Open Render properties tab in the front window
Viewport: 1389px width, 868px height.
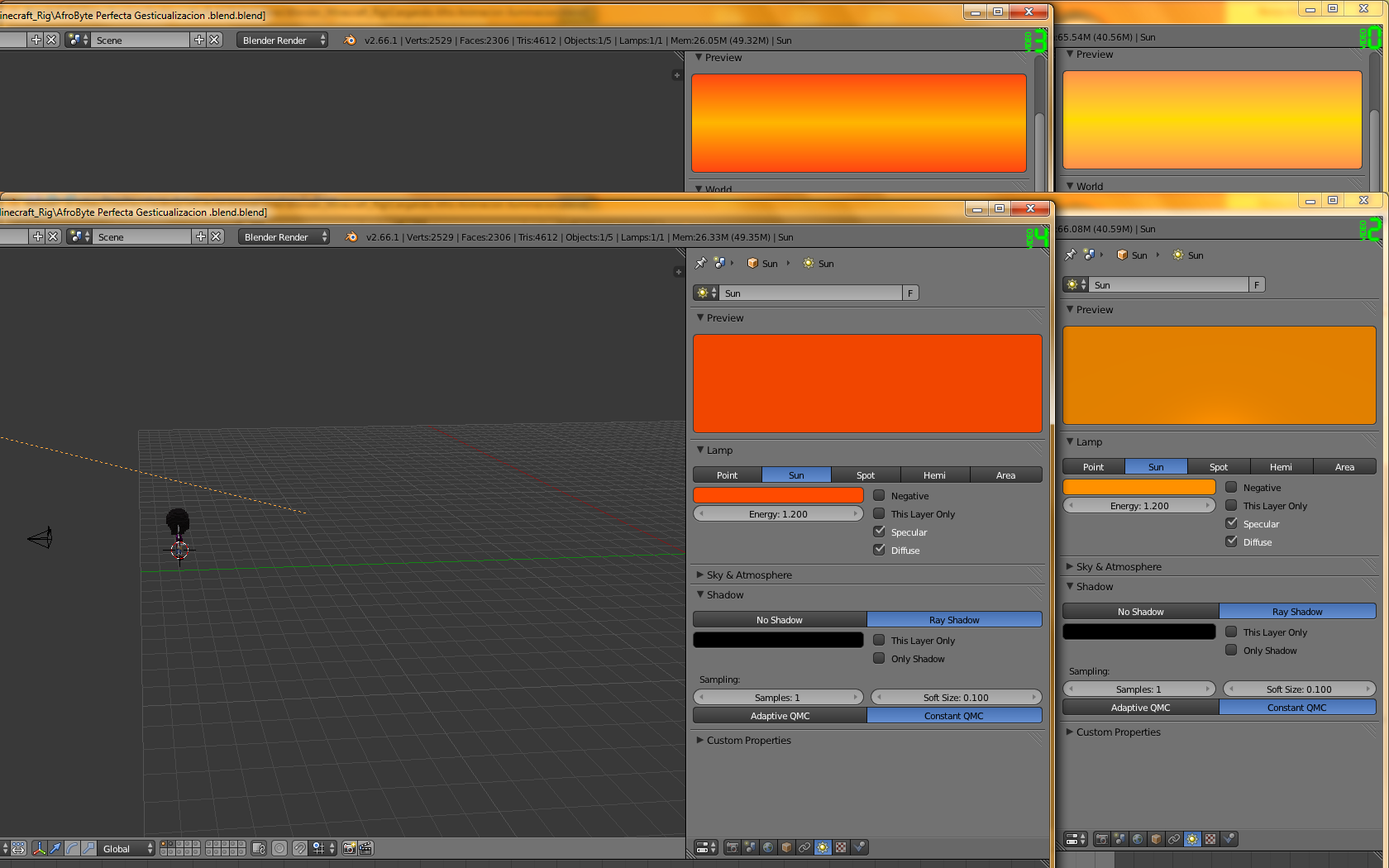click(x=732, y=847)
